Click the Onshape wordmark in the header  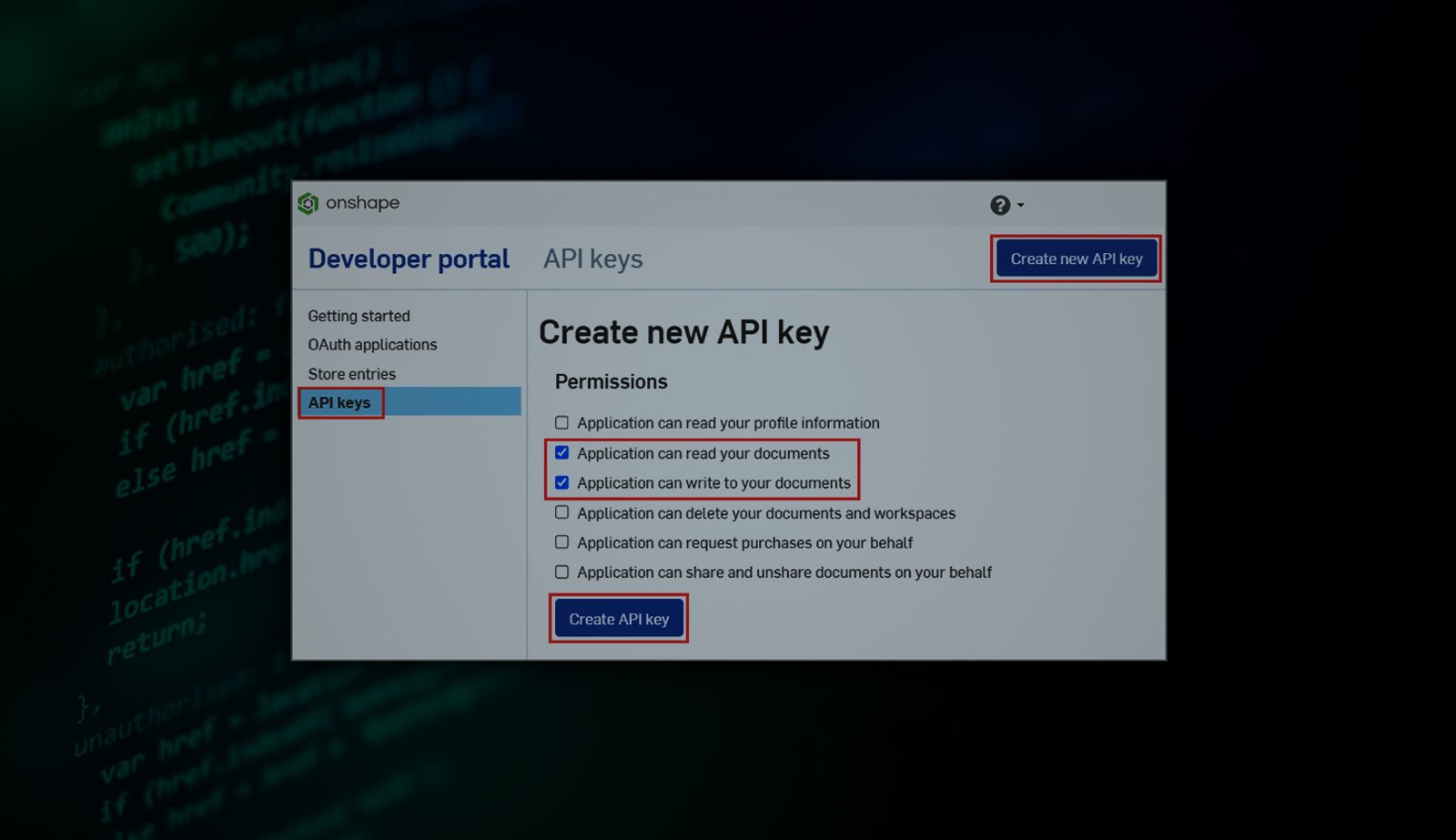[x=361, y=203]
